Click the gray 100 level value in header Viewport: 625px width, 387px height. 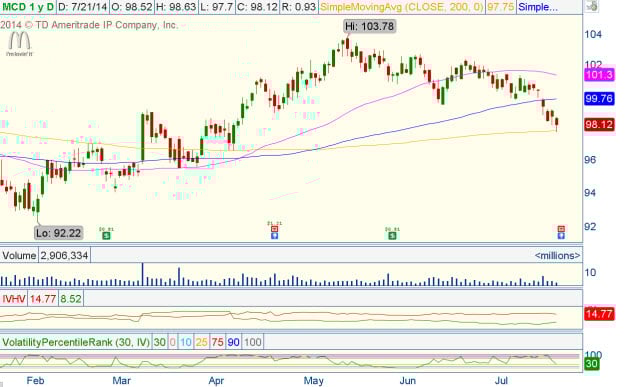click(x=253, y=342)
